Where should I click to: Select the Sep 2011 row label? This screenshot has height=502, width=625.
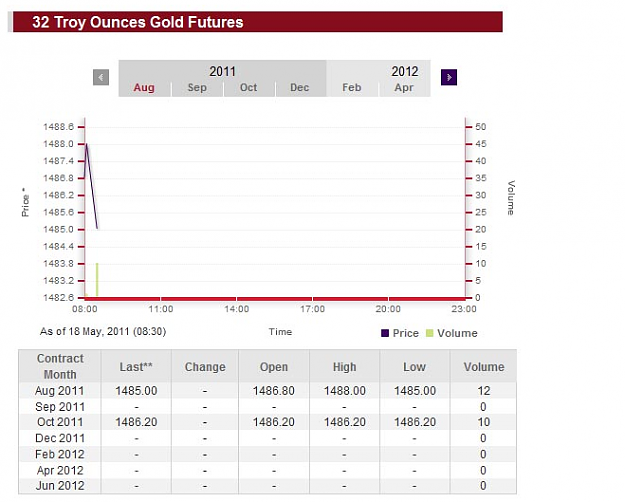[x=60, y=407]
